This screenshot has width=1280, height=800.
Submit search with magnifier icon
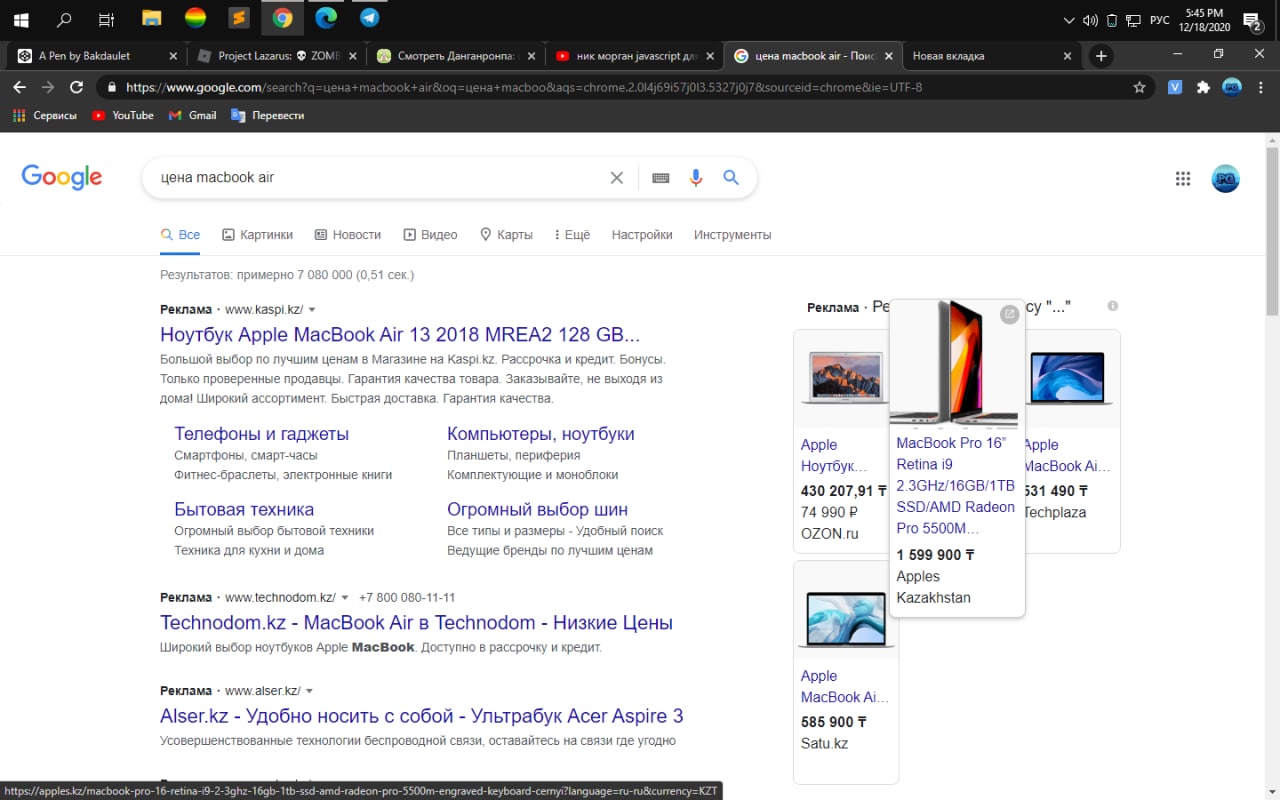pyautogui.click(x=731, y=177)
